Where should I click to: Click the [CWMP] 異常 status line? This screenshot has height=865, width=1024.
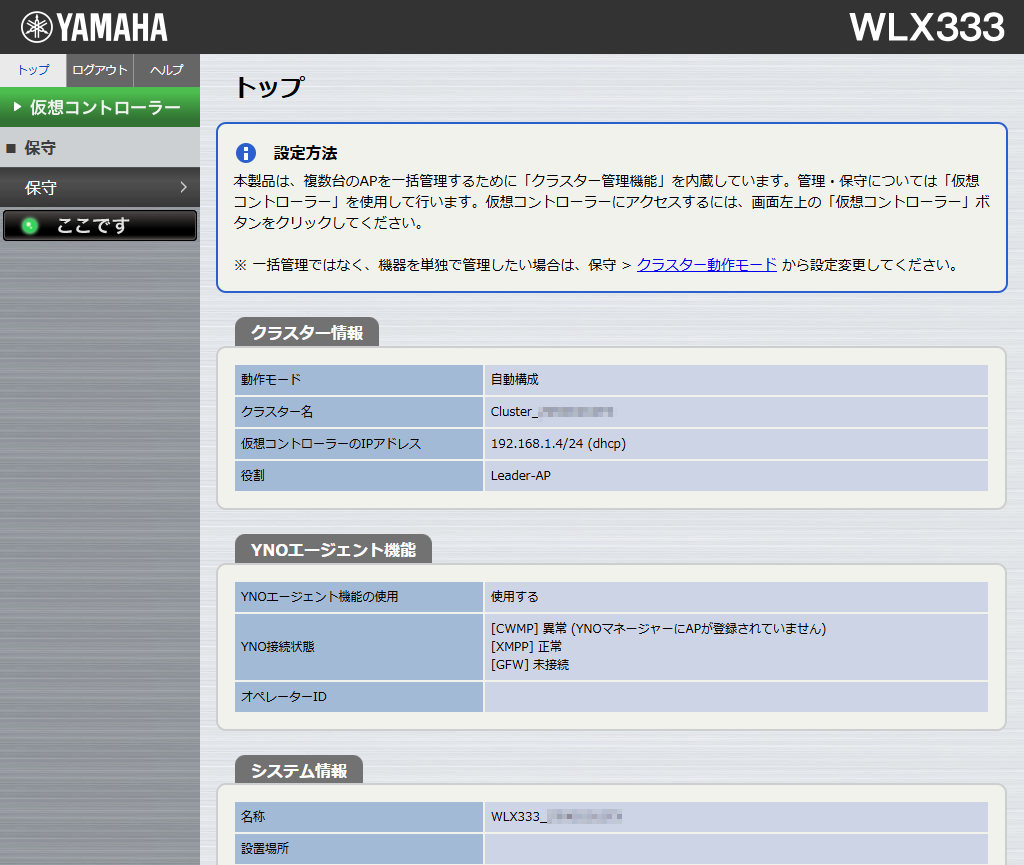point(658,628)
